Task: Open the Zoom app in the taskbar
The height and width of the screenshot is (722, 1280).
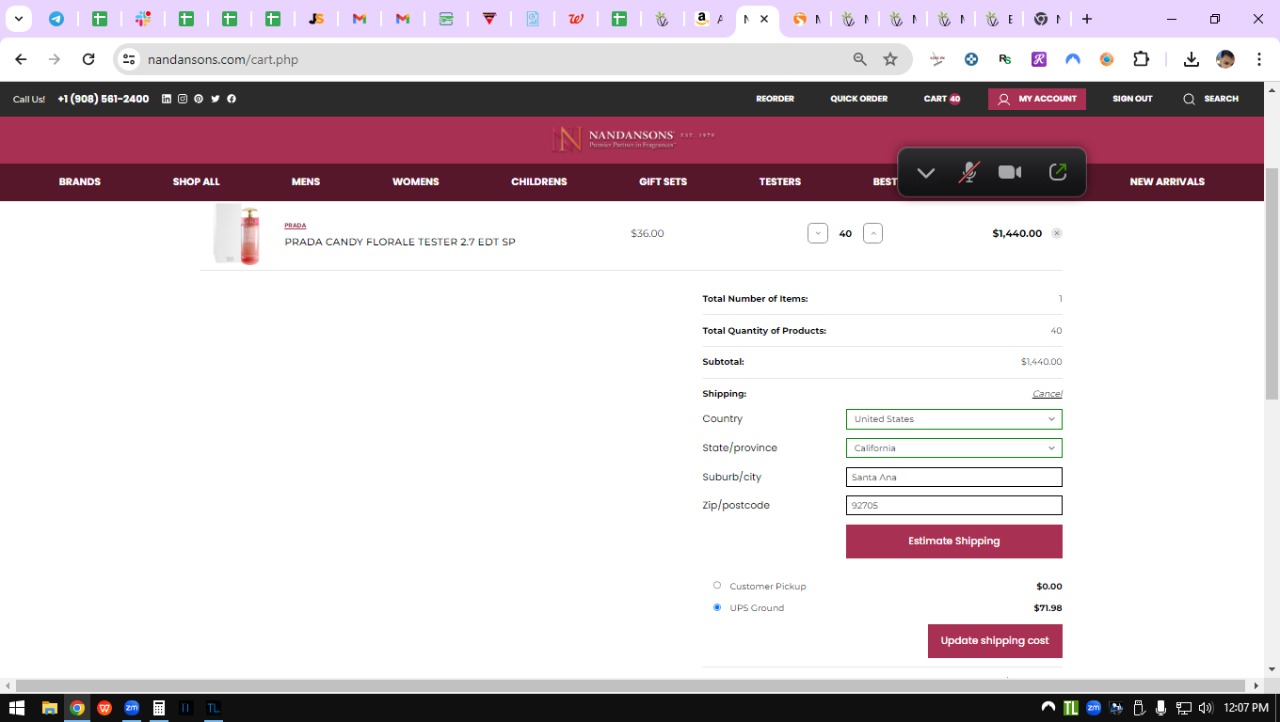Action: tap(131, 708)
